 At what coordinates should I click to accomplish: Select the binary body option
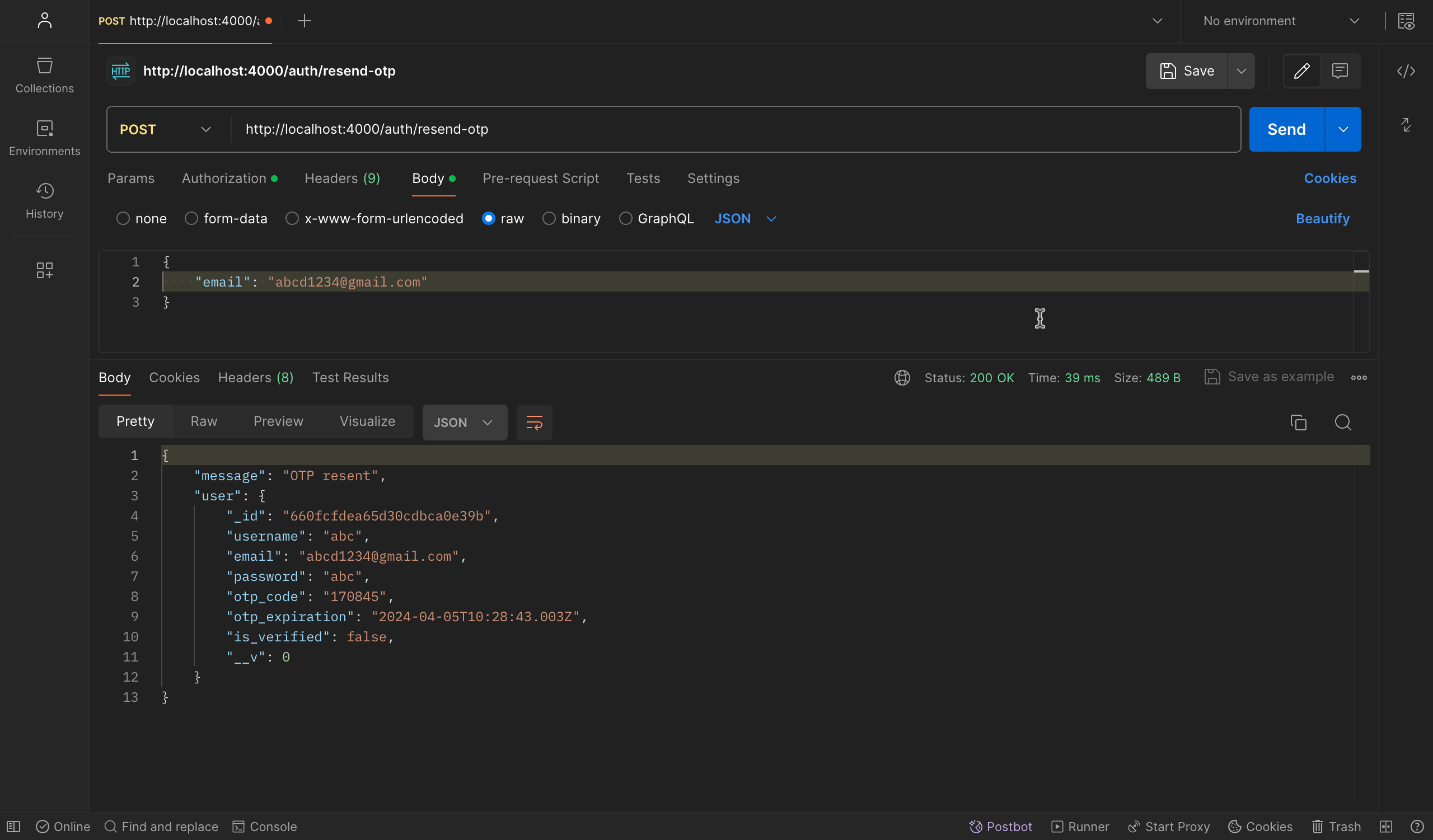[x=549, y=219]
